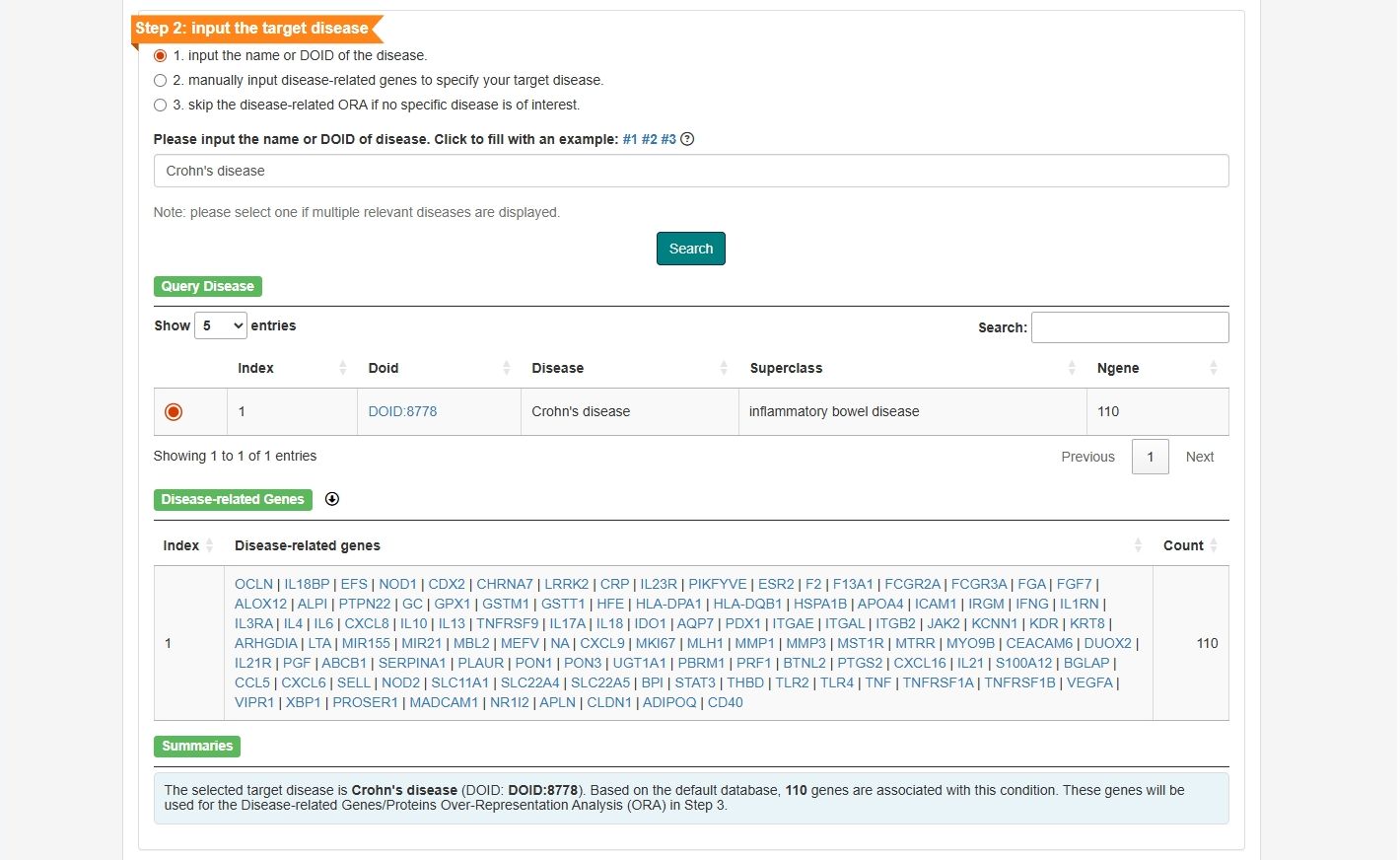Open the ADIPOQ gene link

click(669, 702)
